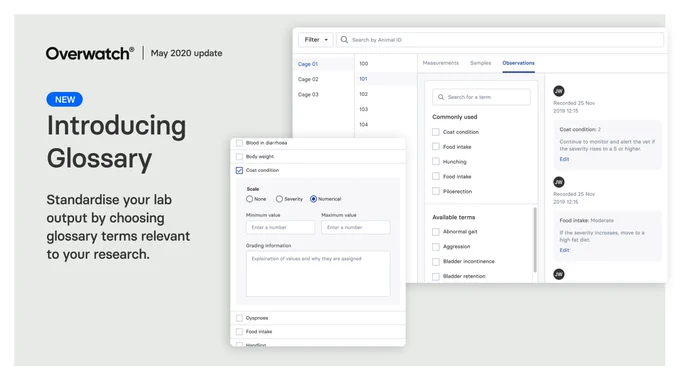Click the 'Coat condition: 2' observation text
This screenshot has height=383, width=680.
[x=580, y=130]
